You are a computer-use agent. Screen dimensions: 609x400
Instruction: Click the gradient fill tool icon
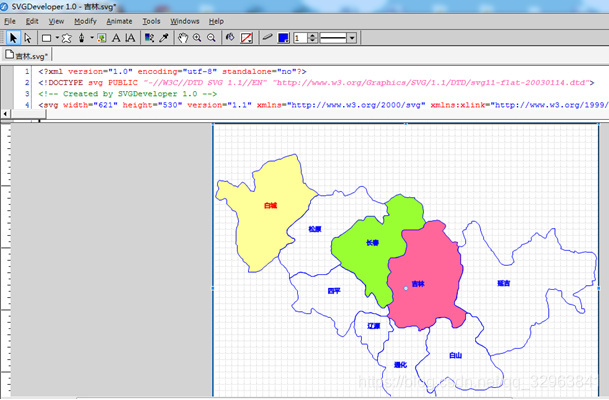pyautogui.click(x=150, y=38)
